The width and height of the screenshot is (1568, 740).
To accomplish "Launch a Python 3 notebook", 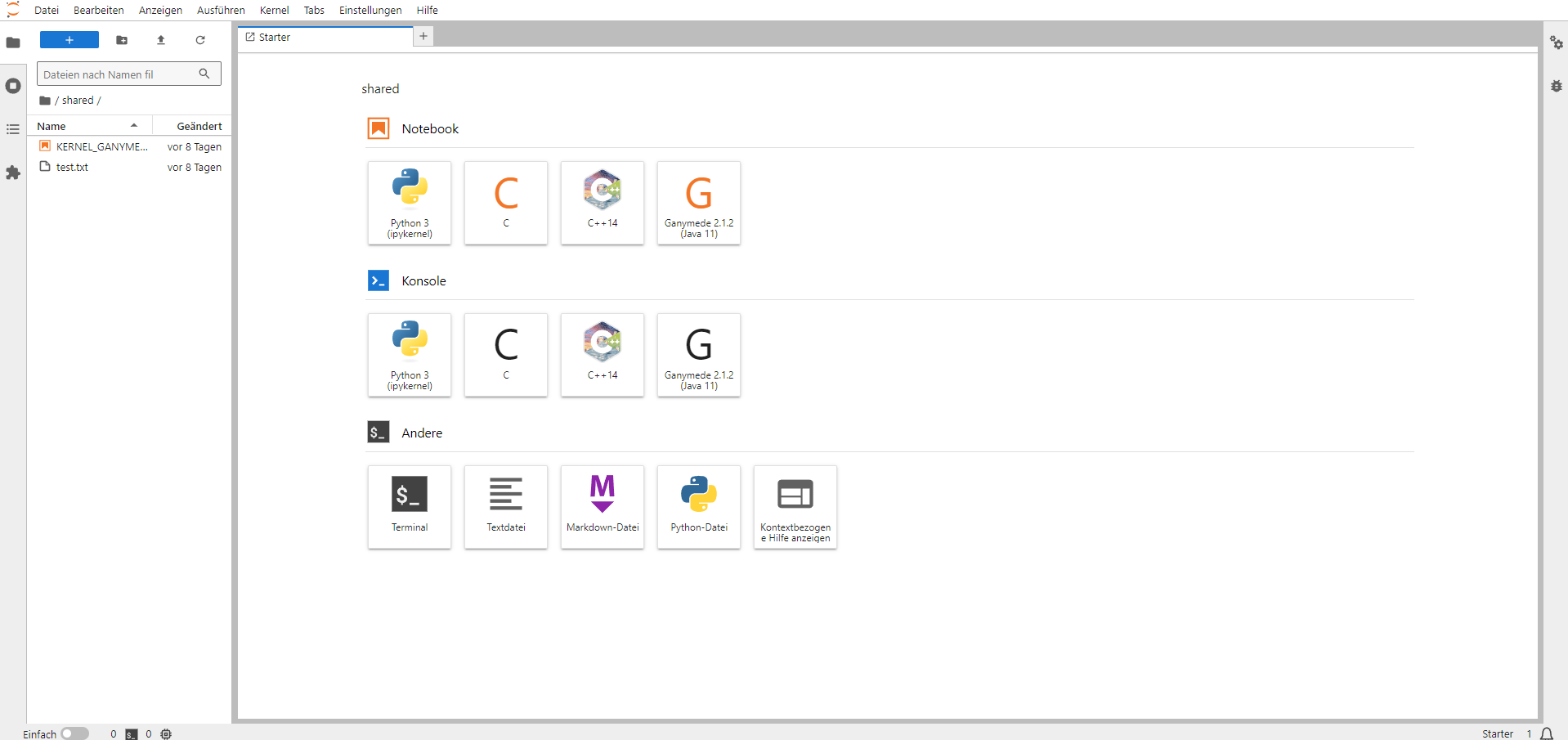I will point(410,203).
